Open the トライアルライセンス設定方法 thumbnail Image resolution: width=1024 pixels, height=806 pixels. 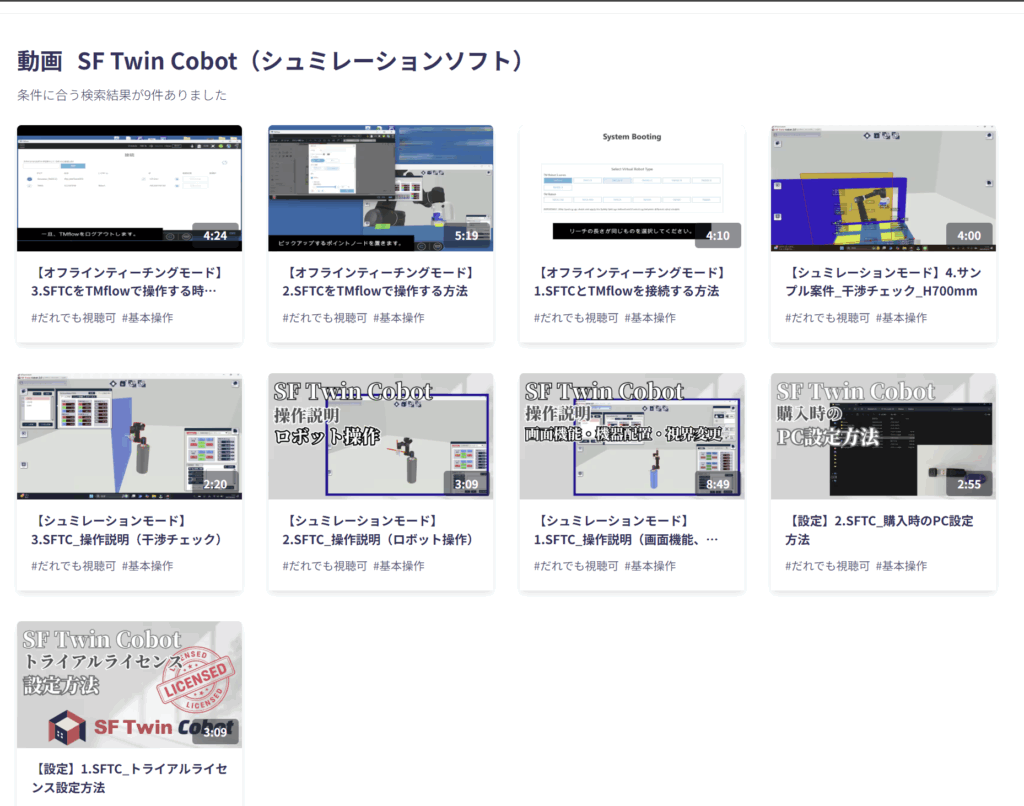point(129,685)
